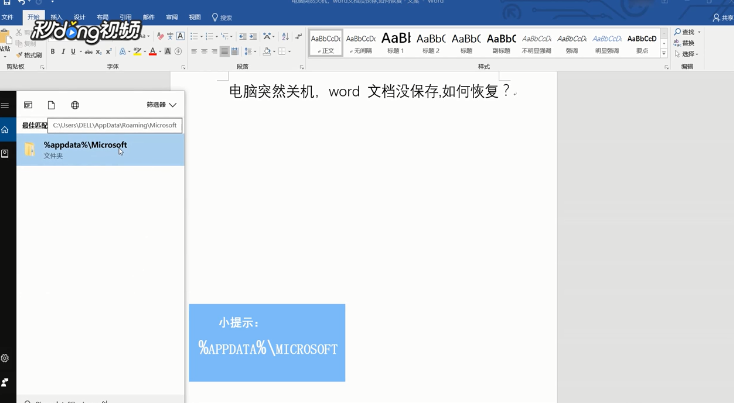Viewport: 734px width, 403px height.
Task: Open the Paragraph group dialog launcher
Action: [x=302, y=67]
